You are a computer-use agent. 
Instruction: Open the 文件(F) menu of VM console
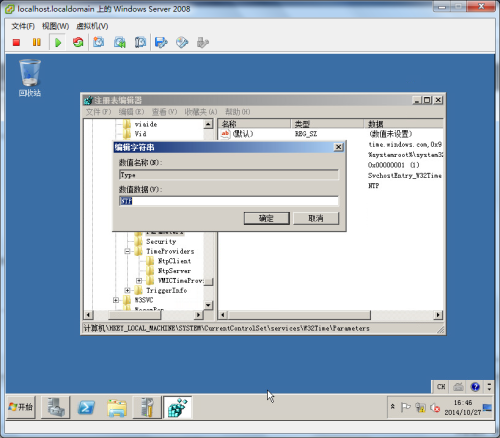coord(23,26)
